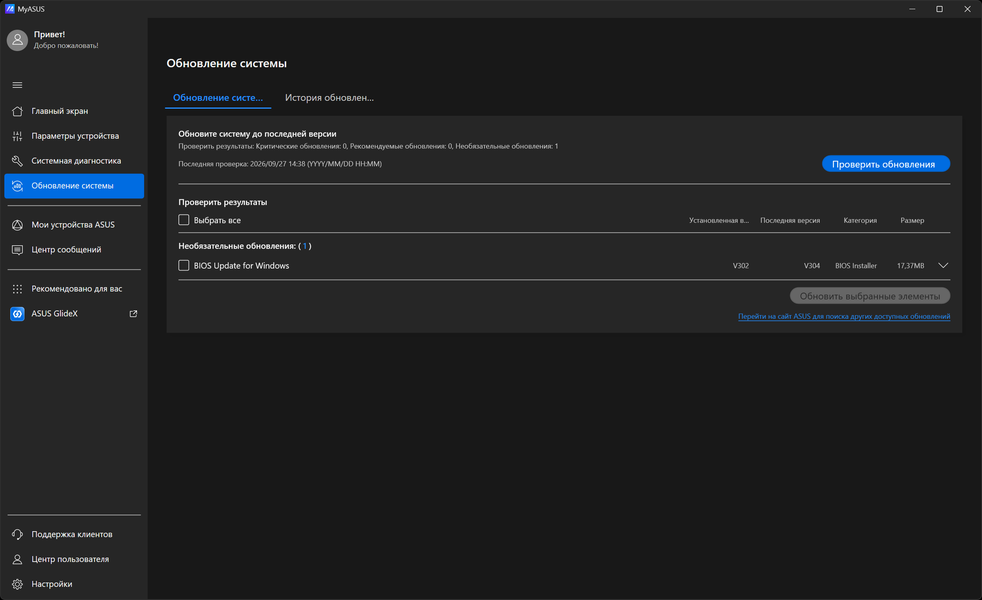This screenshot has width=982, height=600.
Task: Click the Последняя версия column header
Action: (x=790, y=220)
